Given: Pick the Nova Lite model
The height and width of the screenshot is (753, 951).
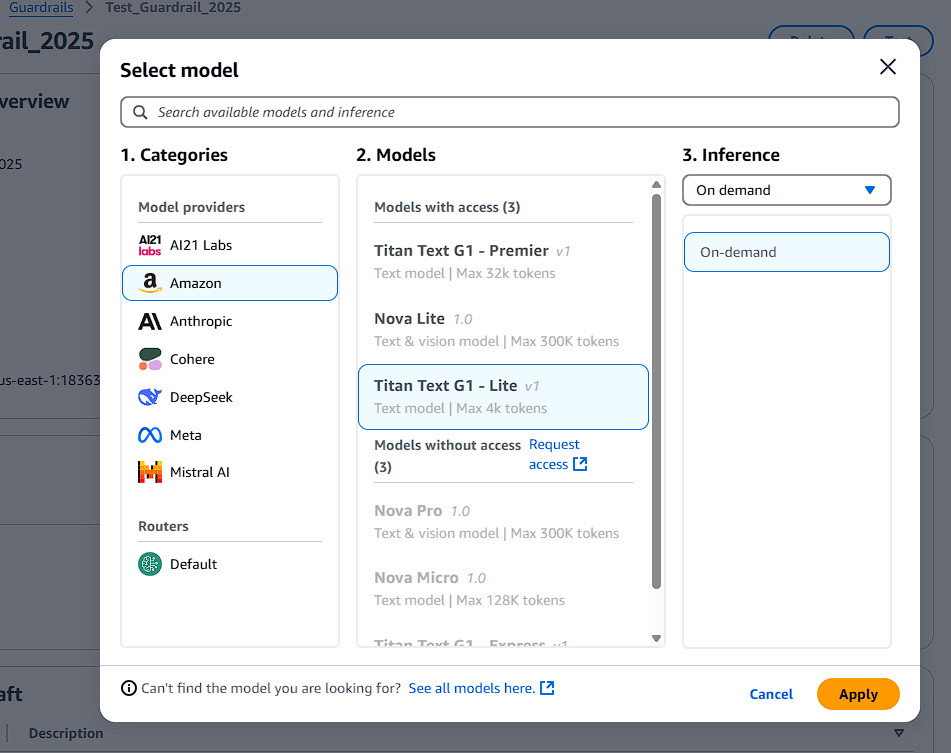Looking at the screenshot, I should tap(503, 330).
